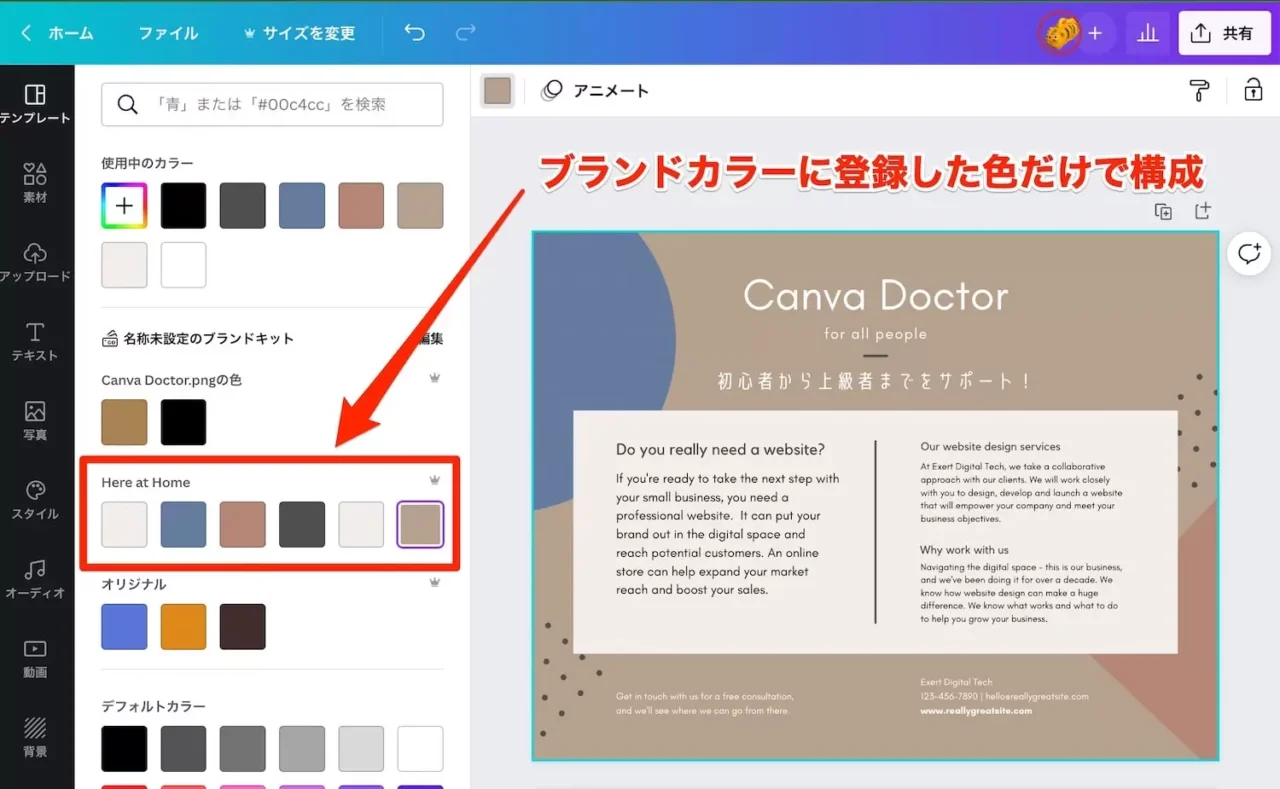1280x789 pixels.
Task: Click the back chevron beside ホーム
Action: [x=27, y=33]
